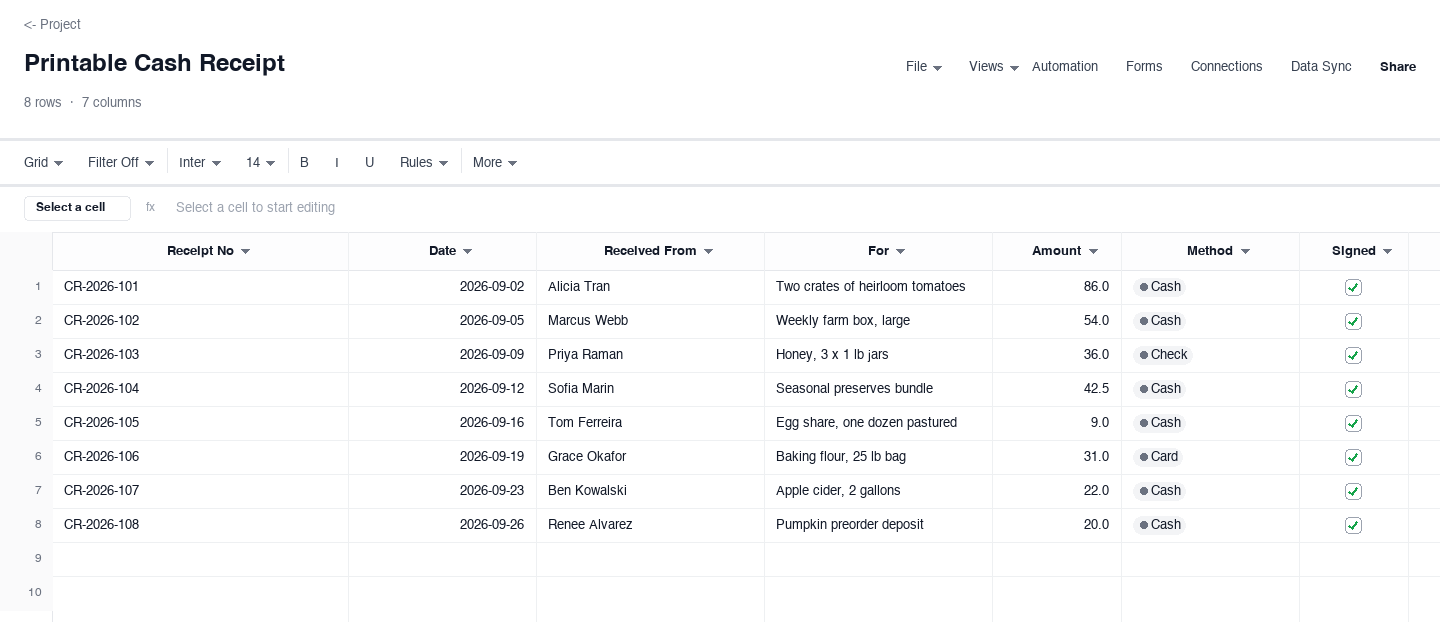Click the Select a cell name box
The width and height of the screenshot is (1440, 622).
pyautogui.click(x=77, y=207)
